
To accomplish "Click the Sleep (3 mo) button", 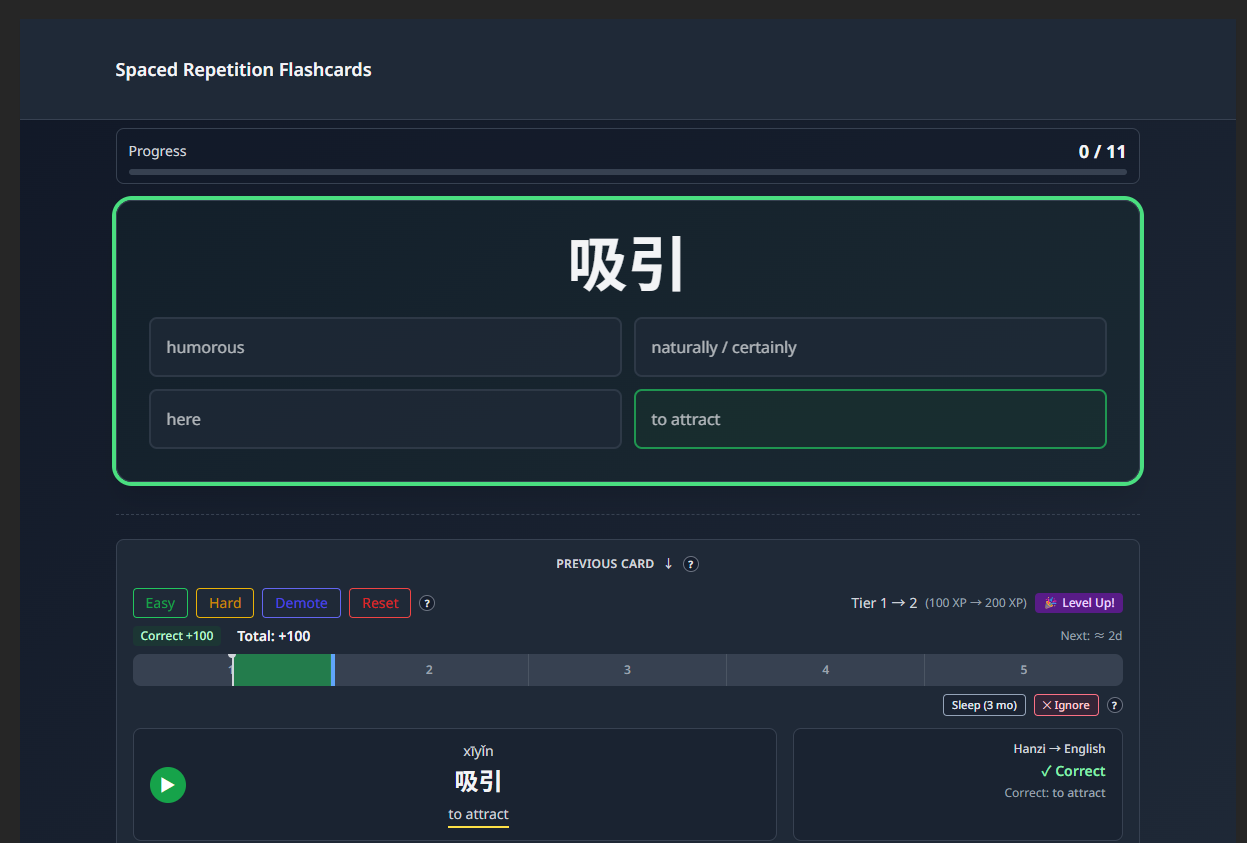I will click(x=983, y=705).
